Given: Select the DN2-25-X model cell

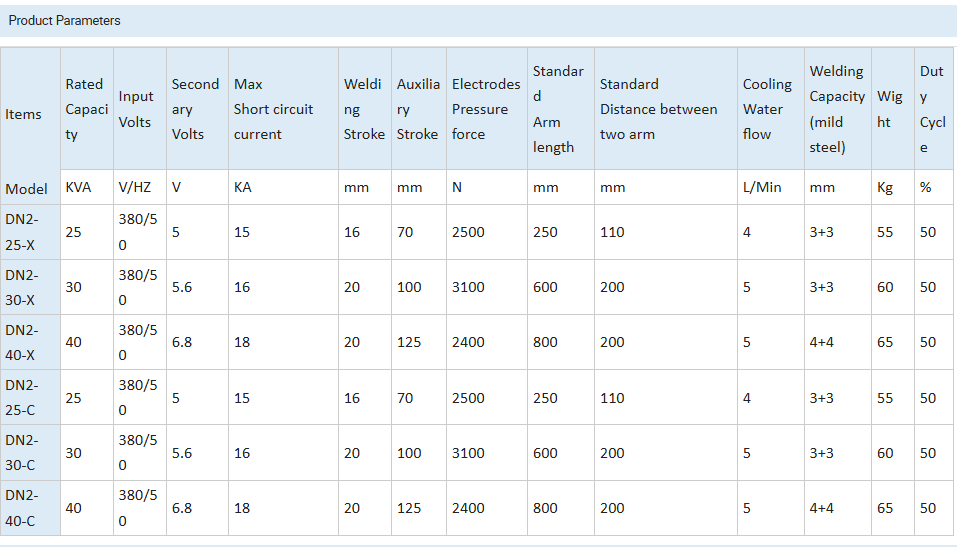Looking at the screenshot, I should [x=31, y=232].
